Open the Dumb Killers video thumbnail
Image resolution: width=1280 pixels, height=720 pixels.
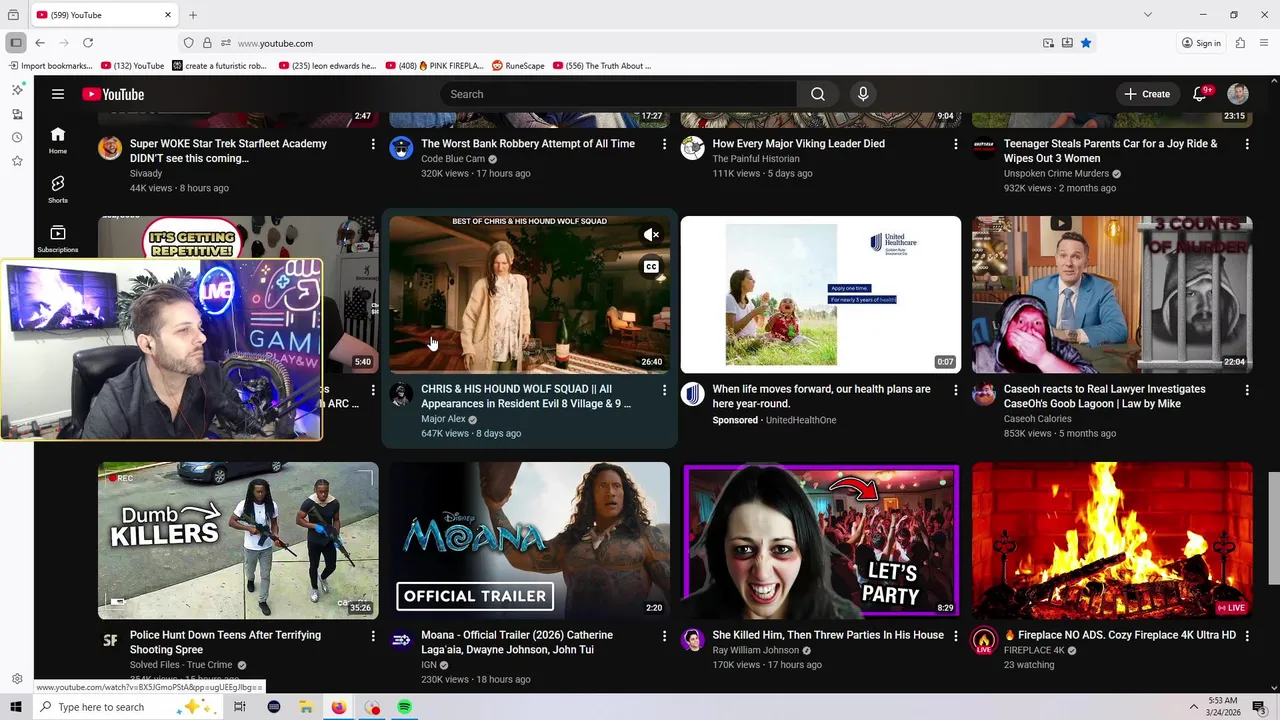point(238,541)
